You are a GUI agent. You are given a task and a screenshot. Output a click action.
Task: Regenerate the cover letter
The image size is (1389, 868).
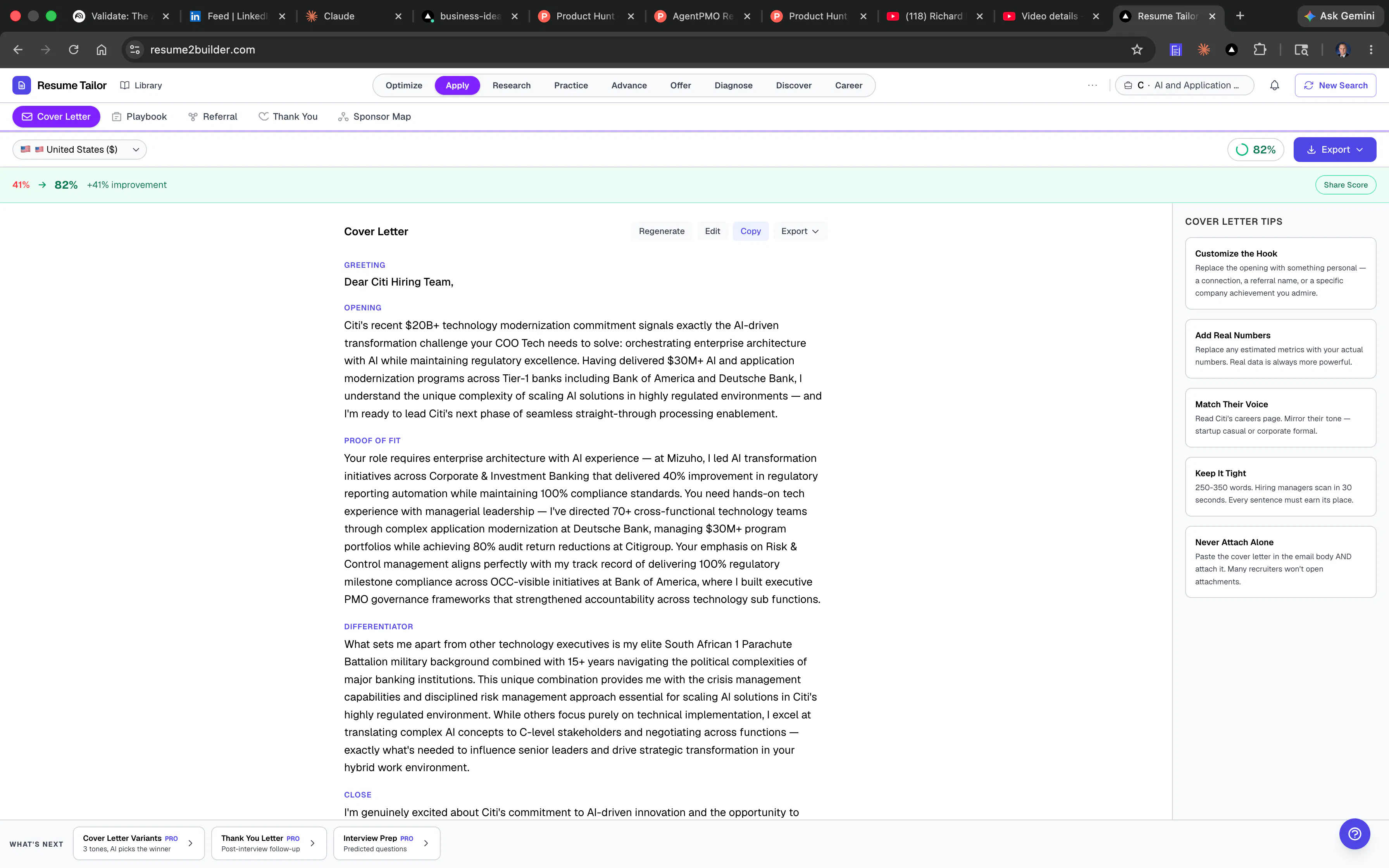[x=661, y=231]
